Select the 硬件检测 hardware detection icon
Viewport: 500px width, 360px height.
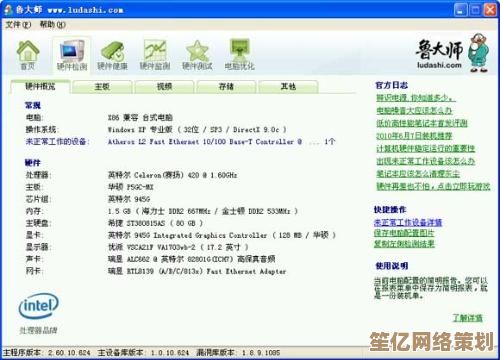pos(72,55)
